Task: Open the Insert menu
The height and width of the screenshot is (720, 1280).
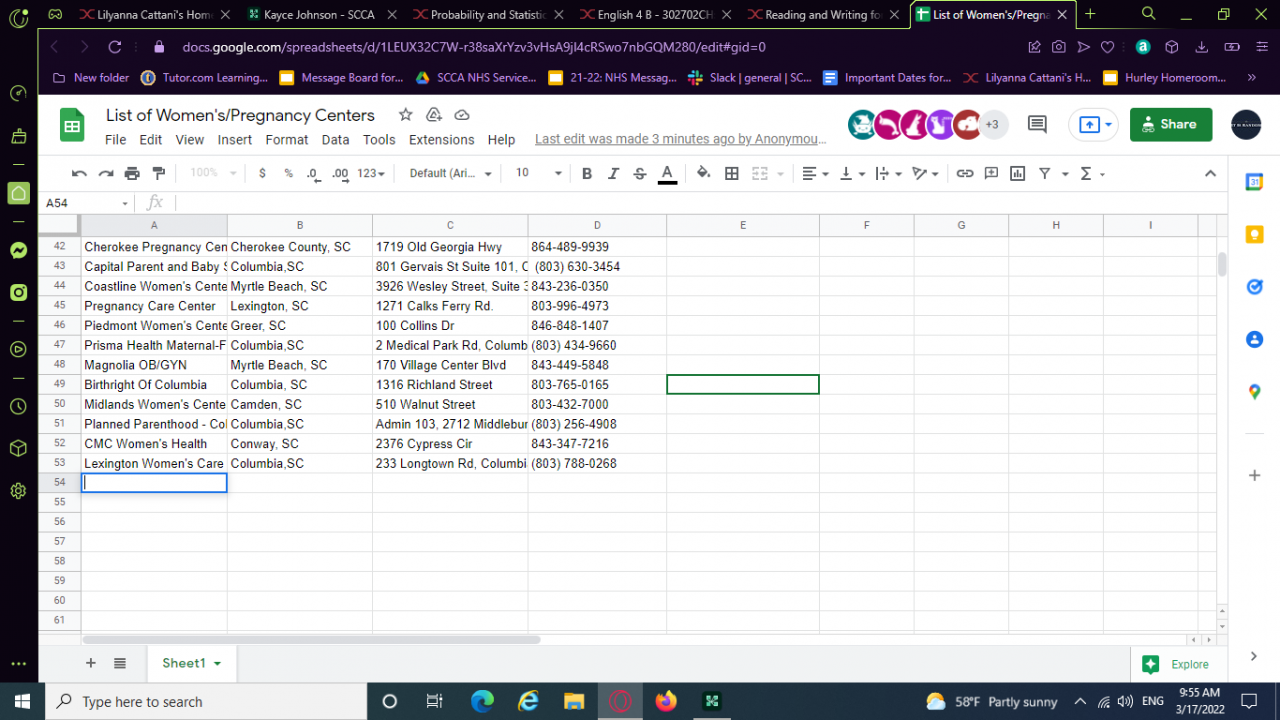Action: (x=235, y=140)
